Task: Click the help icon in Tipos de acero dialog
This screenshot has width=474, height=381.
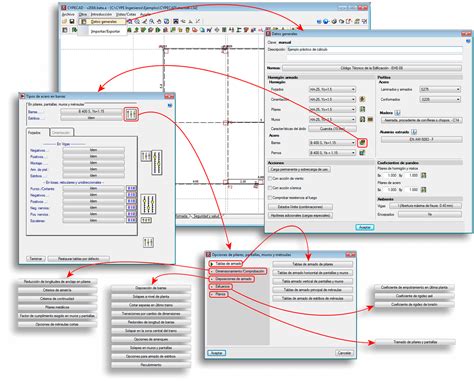Action: 170,106
